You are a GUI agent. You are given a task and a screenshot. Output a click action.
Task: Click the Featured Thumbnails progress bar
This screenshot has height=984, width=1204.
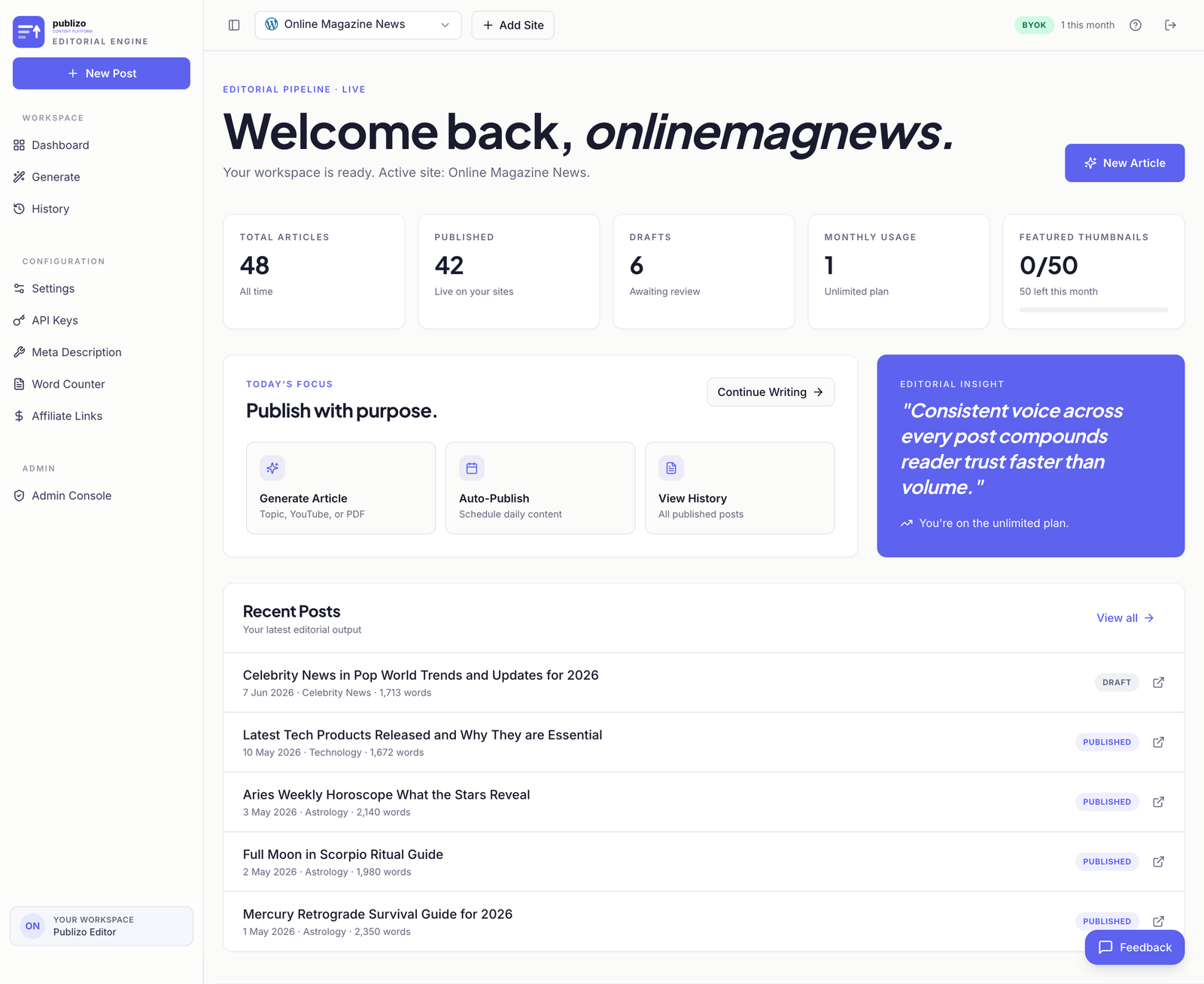coord(1093,309)
